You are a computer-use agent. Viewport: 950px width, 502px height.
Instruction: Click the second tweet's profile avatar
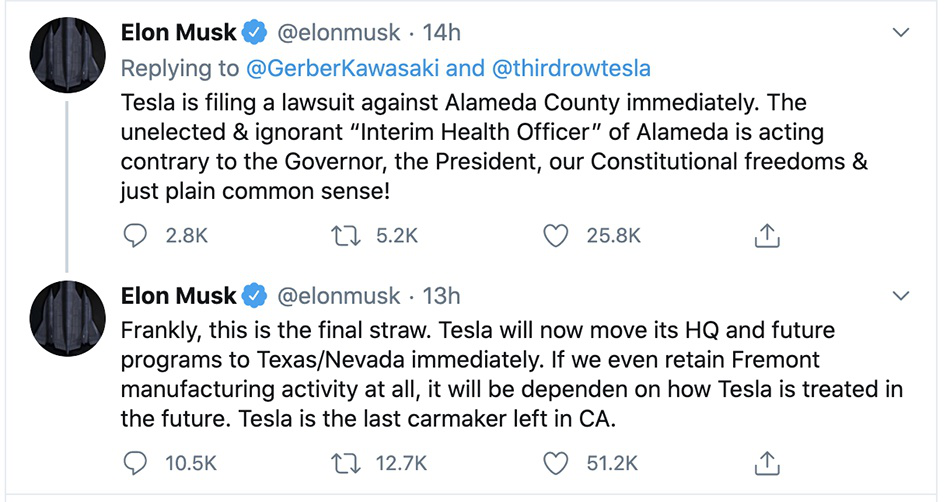pos(67,319)
